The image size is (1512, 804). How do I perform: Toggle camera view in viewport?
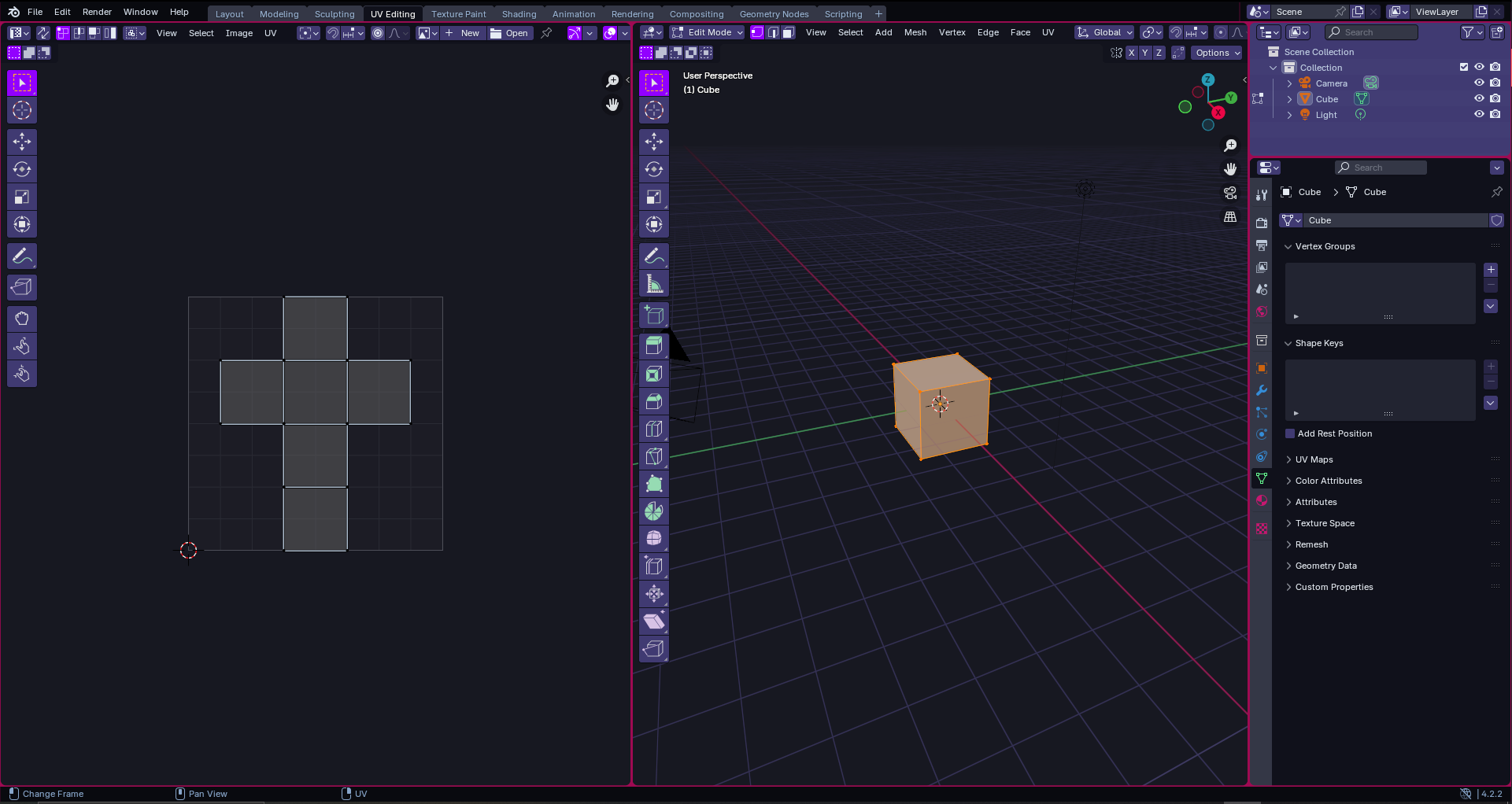(1230, 193)
